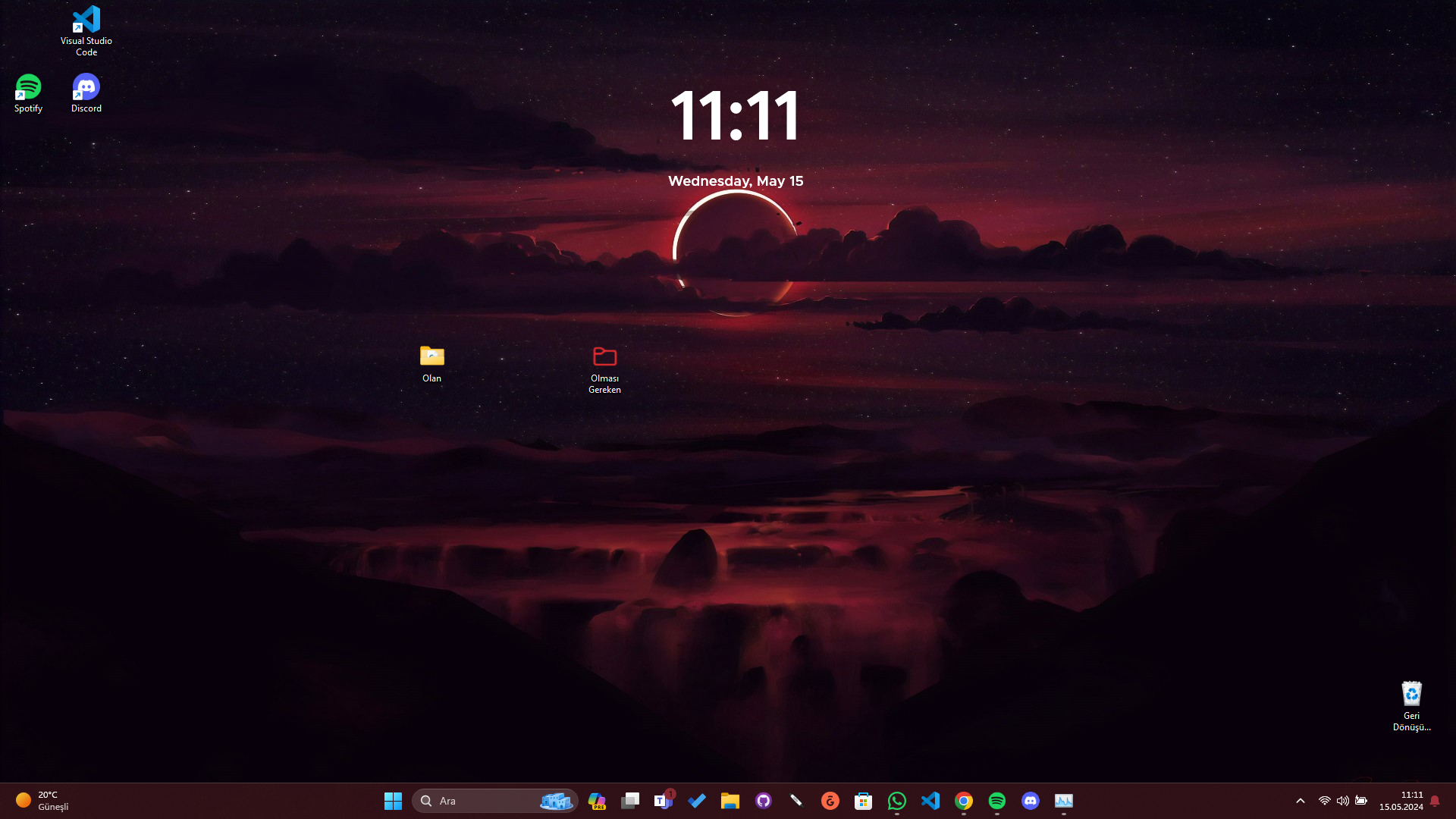Open WhatsApp from taskbar
This screenshot has height=819, width=1456.
pyautogui.click(x=897, y=801)
